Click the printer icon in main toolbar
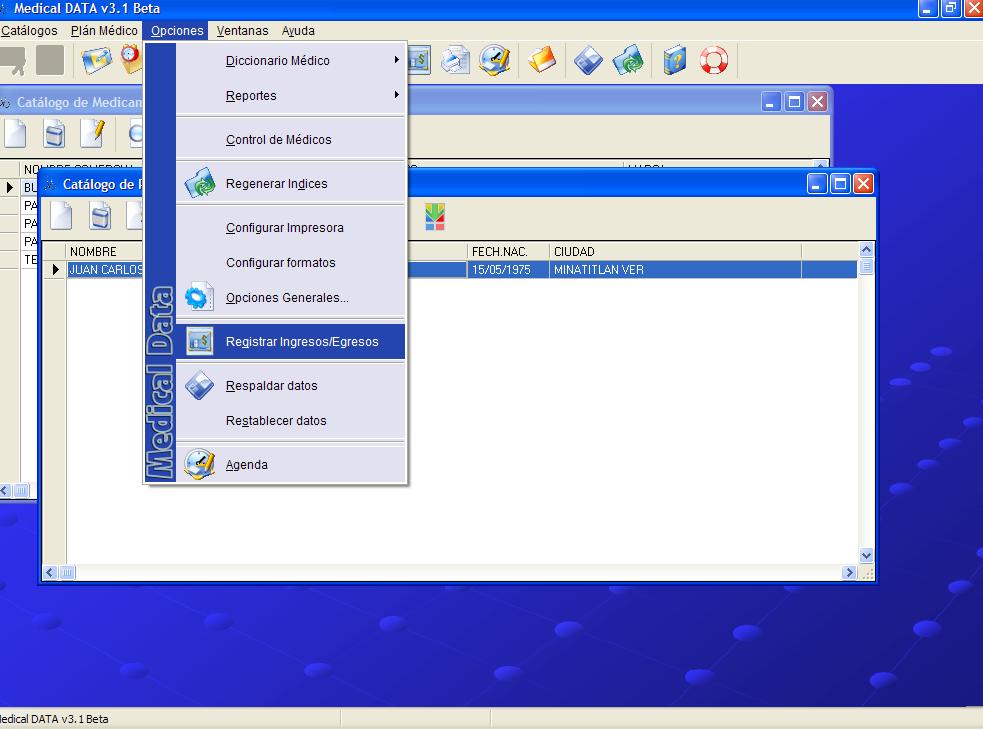 pos(456,60)
